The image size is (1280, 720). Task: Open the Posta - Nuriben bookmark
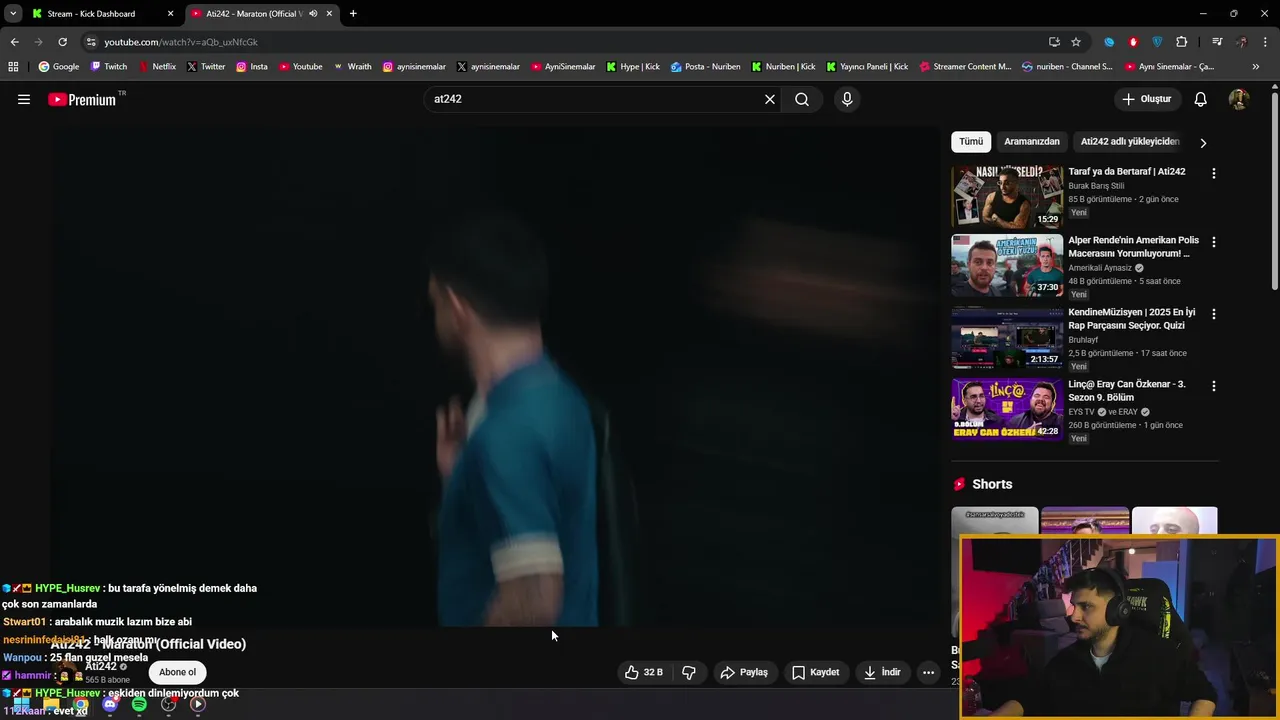706,67
